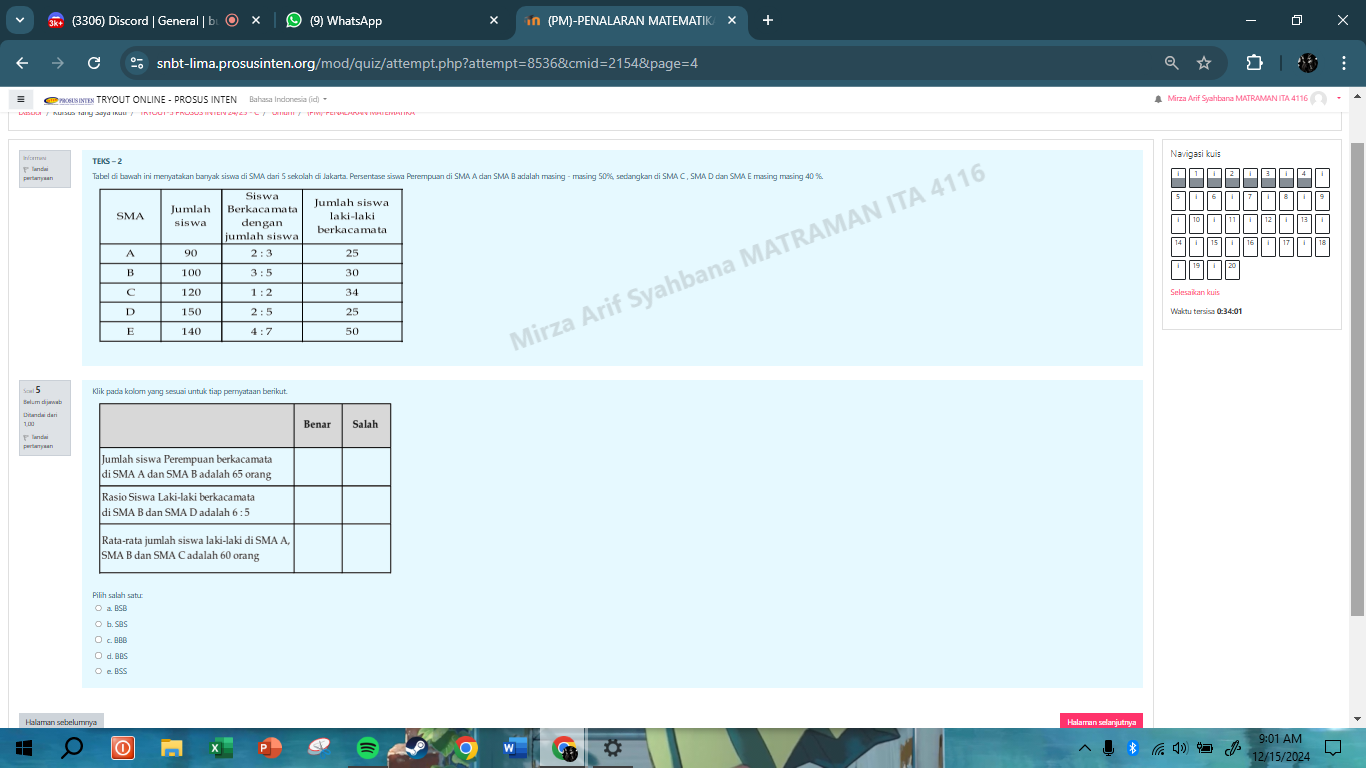1366x768 pixels.
Task: Bookmark this page with the star
Action: [1204, 63]
